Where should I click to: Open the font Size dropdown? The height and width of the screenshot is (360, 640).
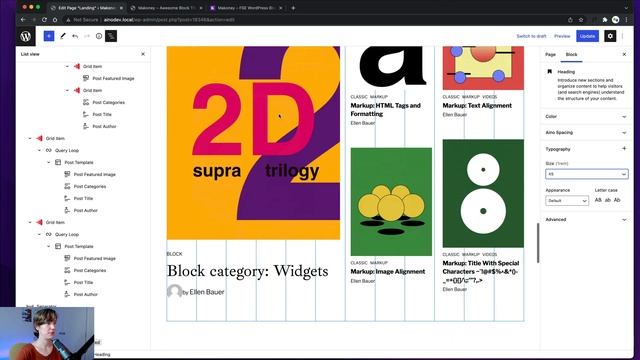click(587, 174)
